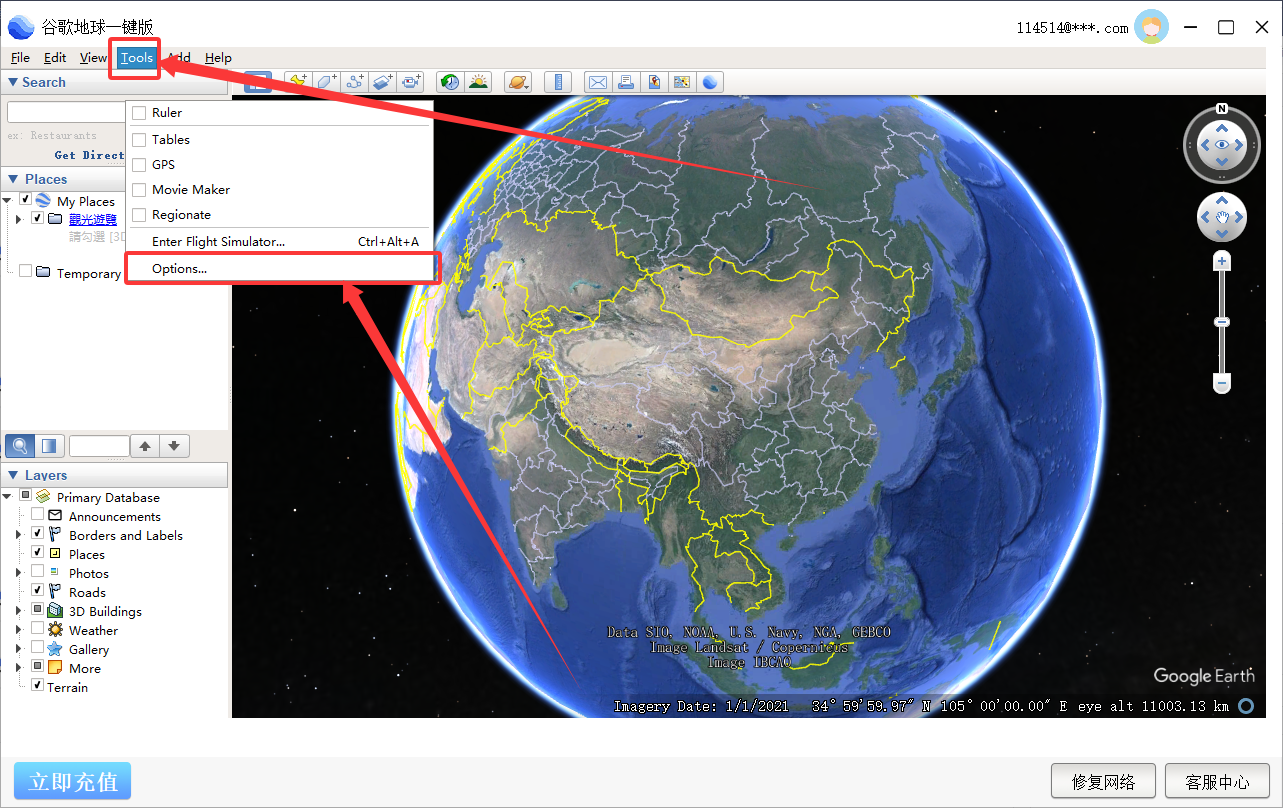Click the move down arrow button
Screen dimensions: 1283x808
click(x=174, y=446)
